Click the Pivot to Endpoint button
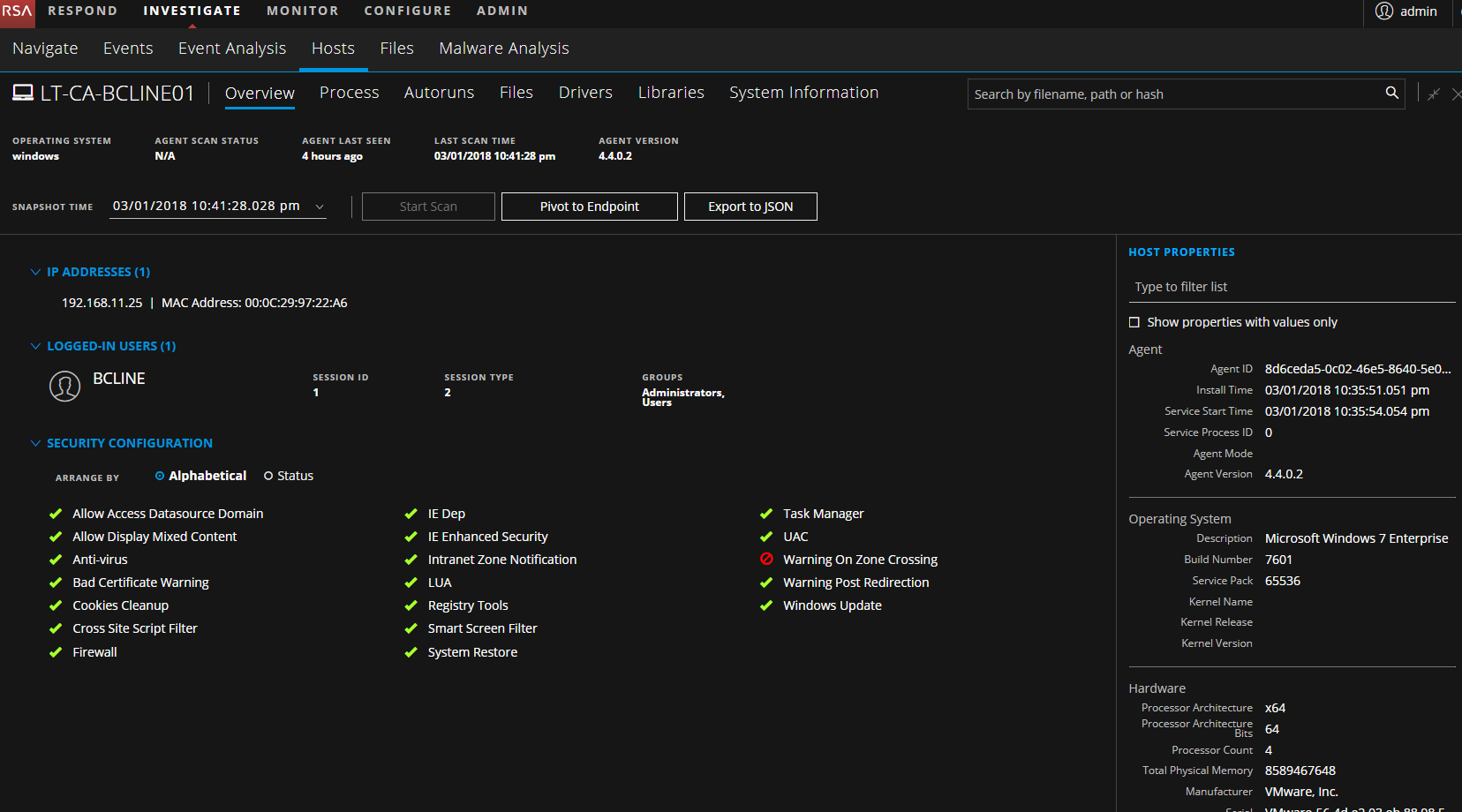Screen dimensions: 1462x812 pyautogui.click(x=589, y=207)
